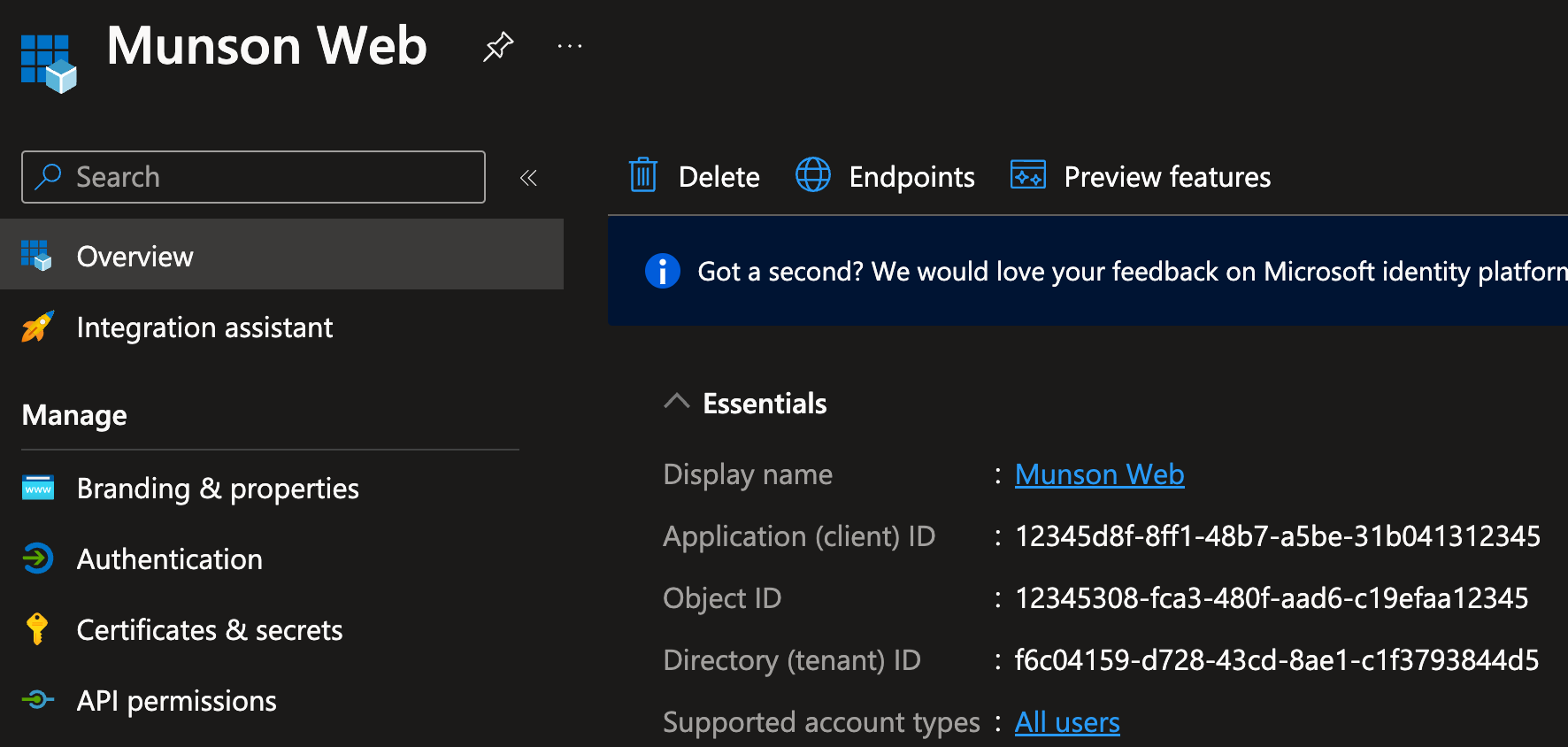Open the All users account types link

tap(1067, 723)
